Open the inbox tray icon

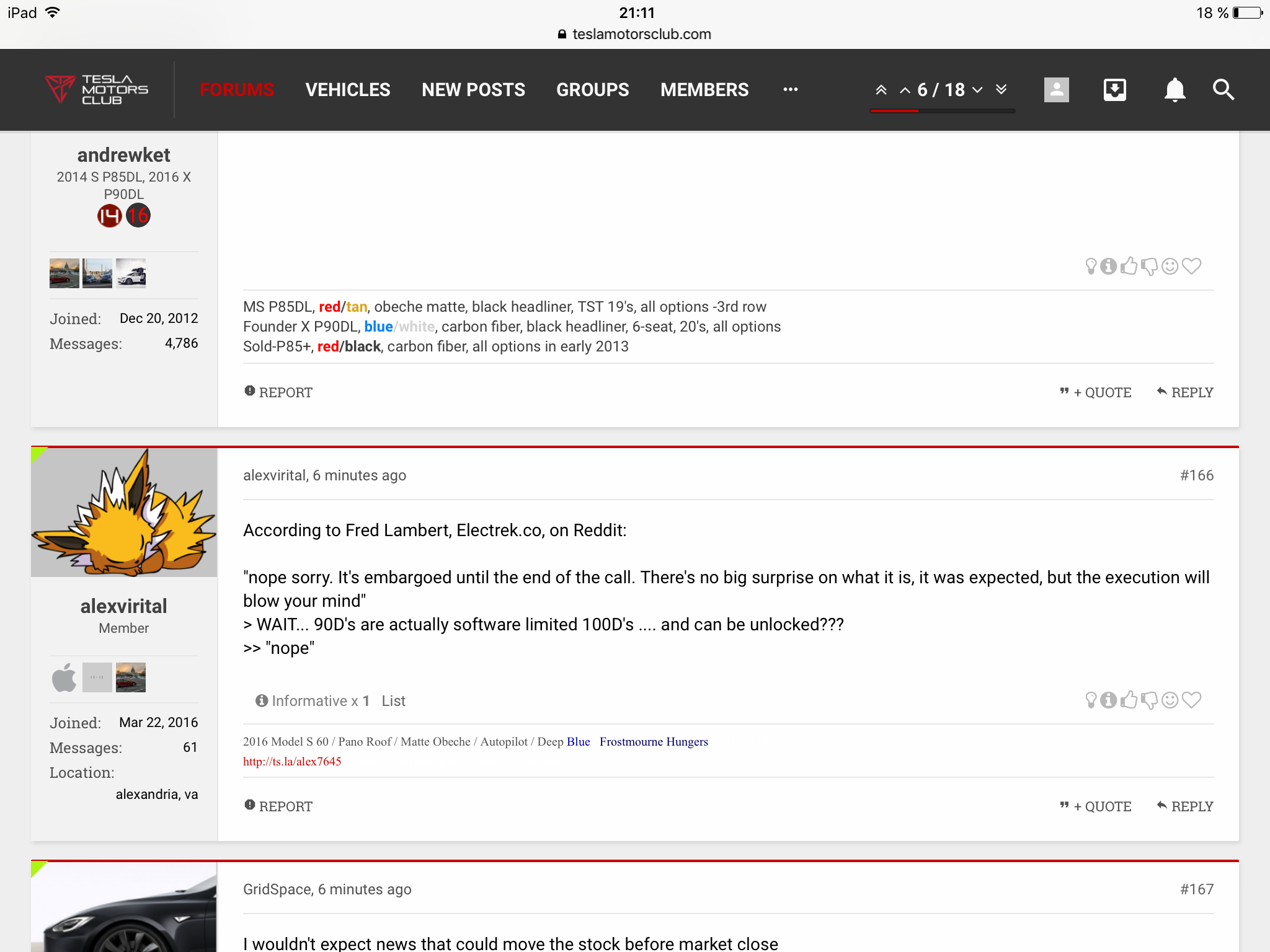(x=1115, y=90)
